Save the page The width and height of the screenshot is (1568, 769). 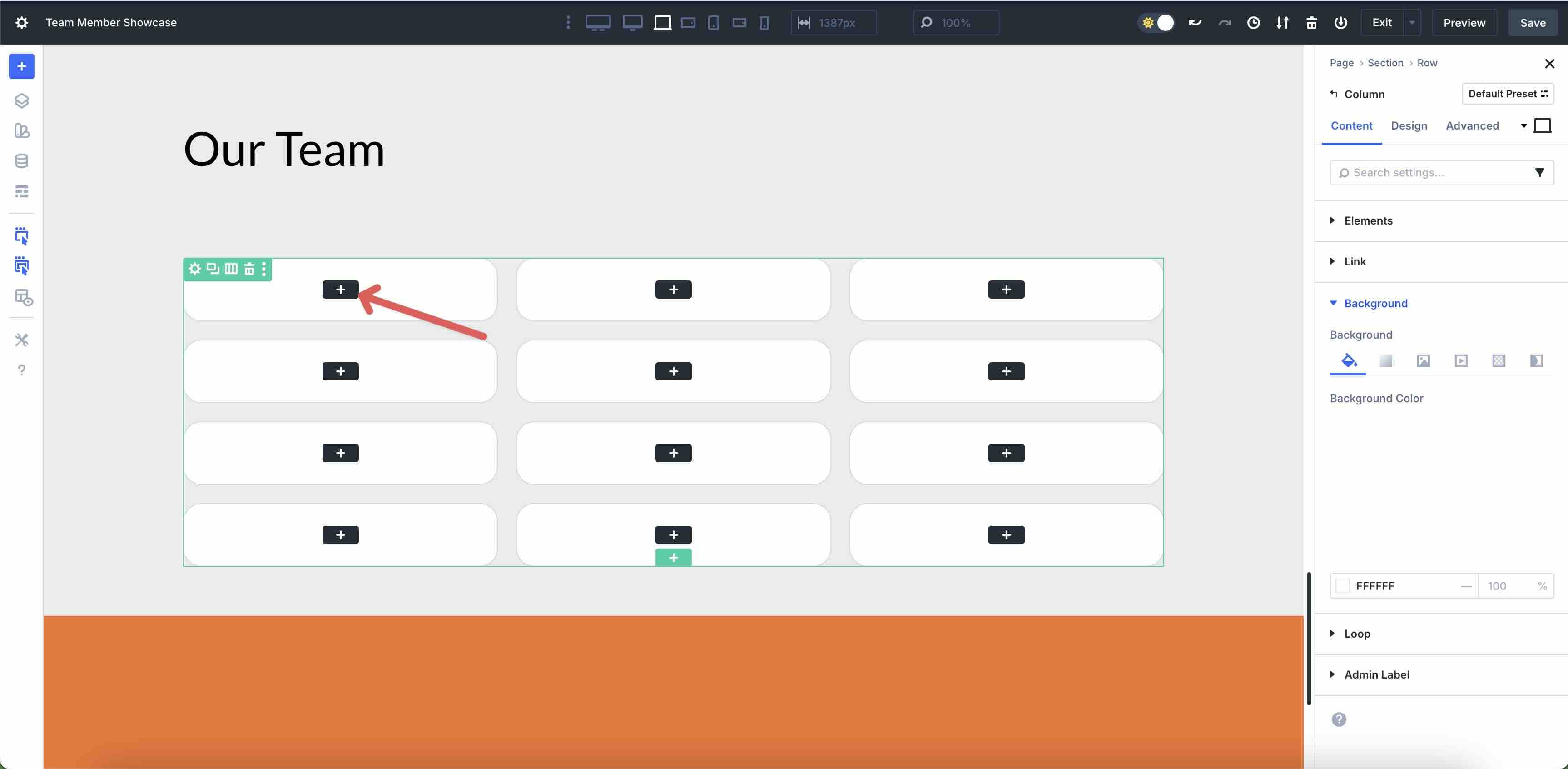[1533, 23]
